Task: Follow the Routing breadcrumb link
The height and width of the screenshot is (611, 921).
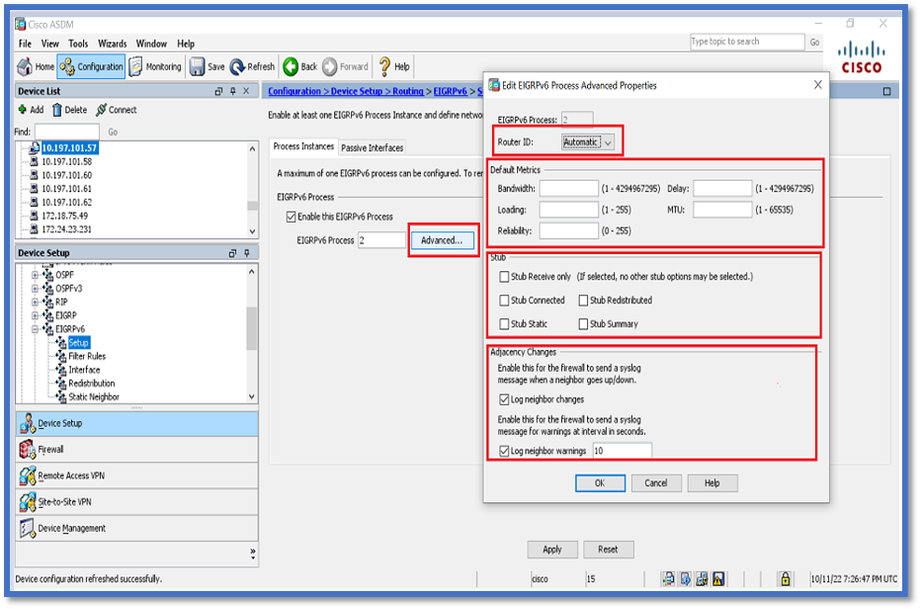Action: click(408, 91)
